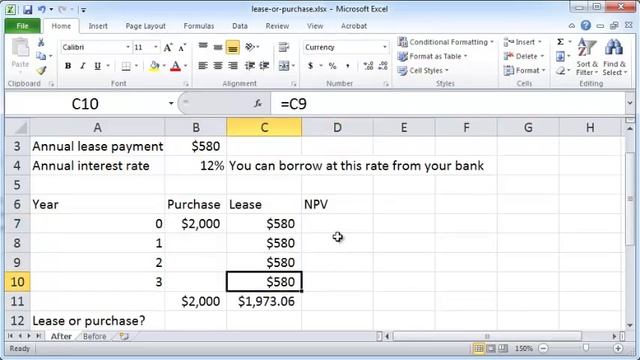Image resolution: width=640 pixels, height=360 pixels.
Task: Open the Calibri font name dropdown
Action: (x=128, y=47)
